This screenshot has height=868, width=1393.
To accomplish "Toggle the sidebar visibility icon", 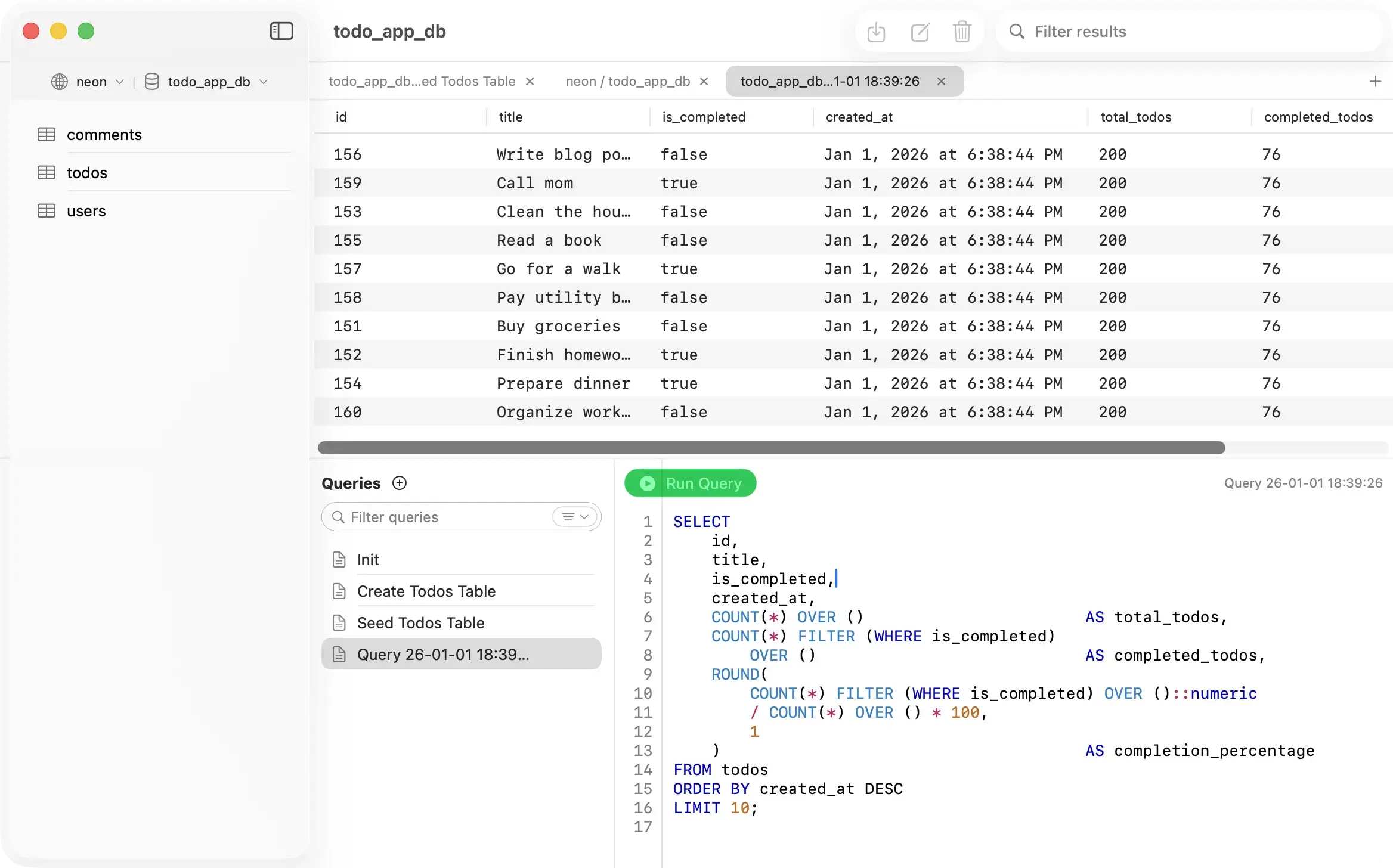I will point(280,31).
